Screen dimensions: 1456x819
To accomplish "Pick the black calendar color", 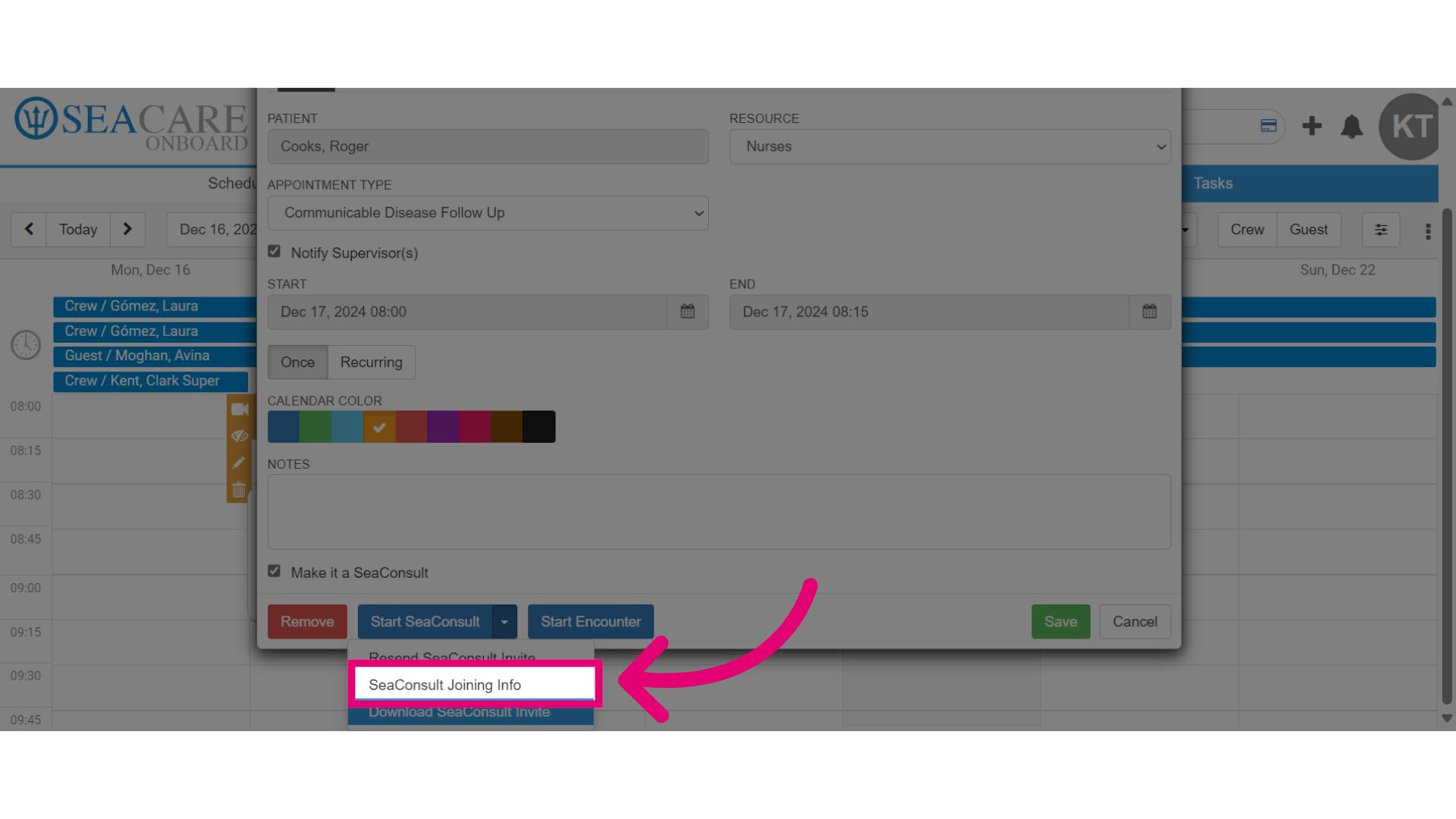I will point(539,427).
